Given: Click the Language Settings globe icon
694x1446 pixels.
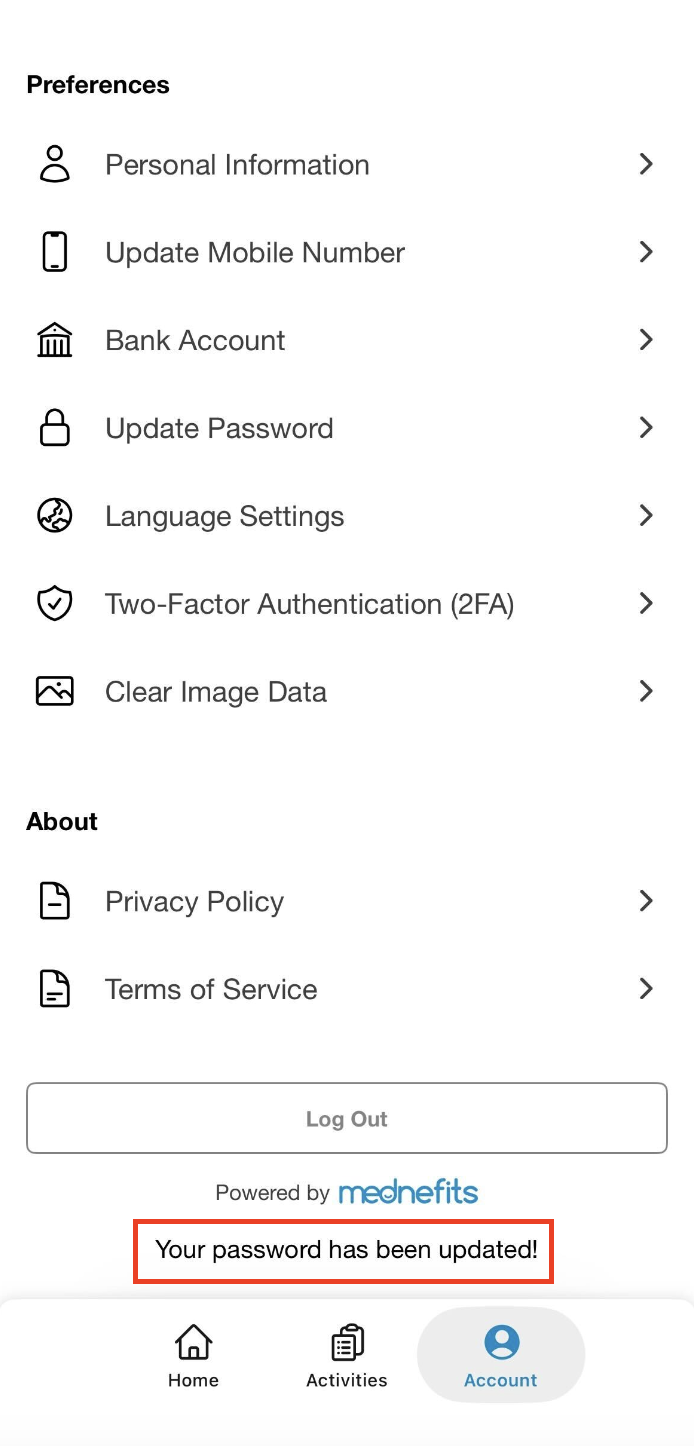Looking at the screenshot, I should (55, 516).
